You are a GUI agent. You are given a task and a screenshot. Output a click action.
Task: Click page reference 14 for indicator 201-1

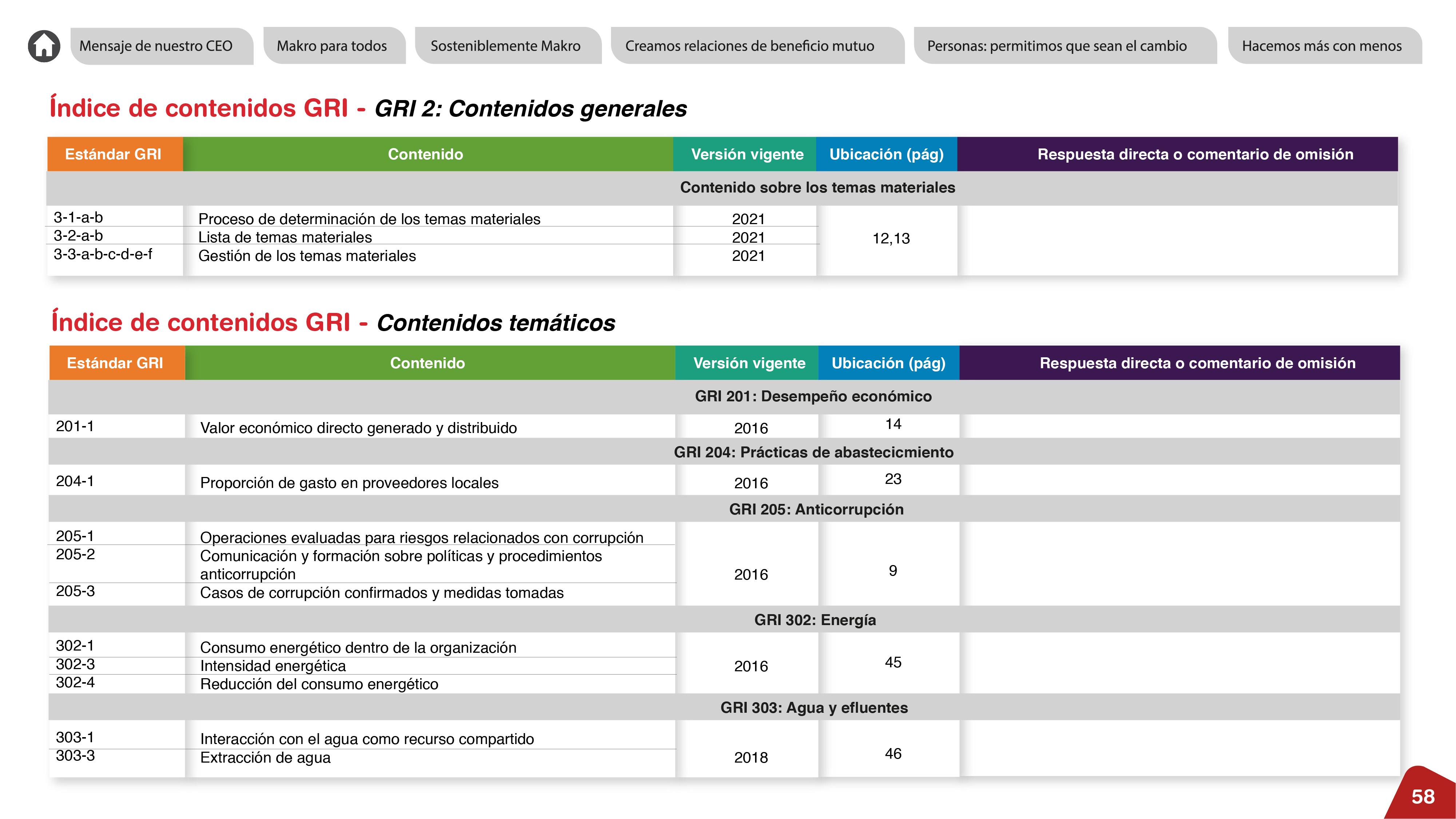(893, 424)
